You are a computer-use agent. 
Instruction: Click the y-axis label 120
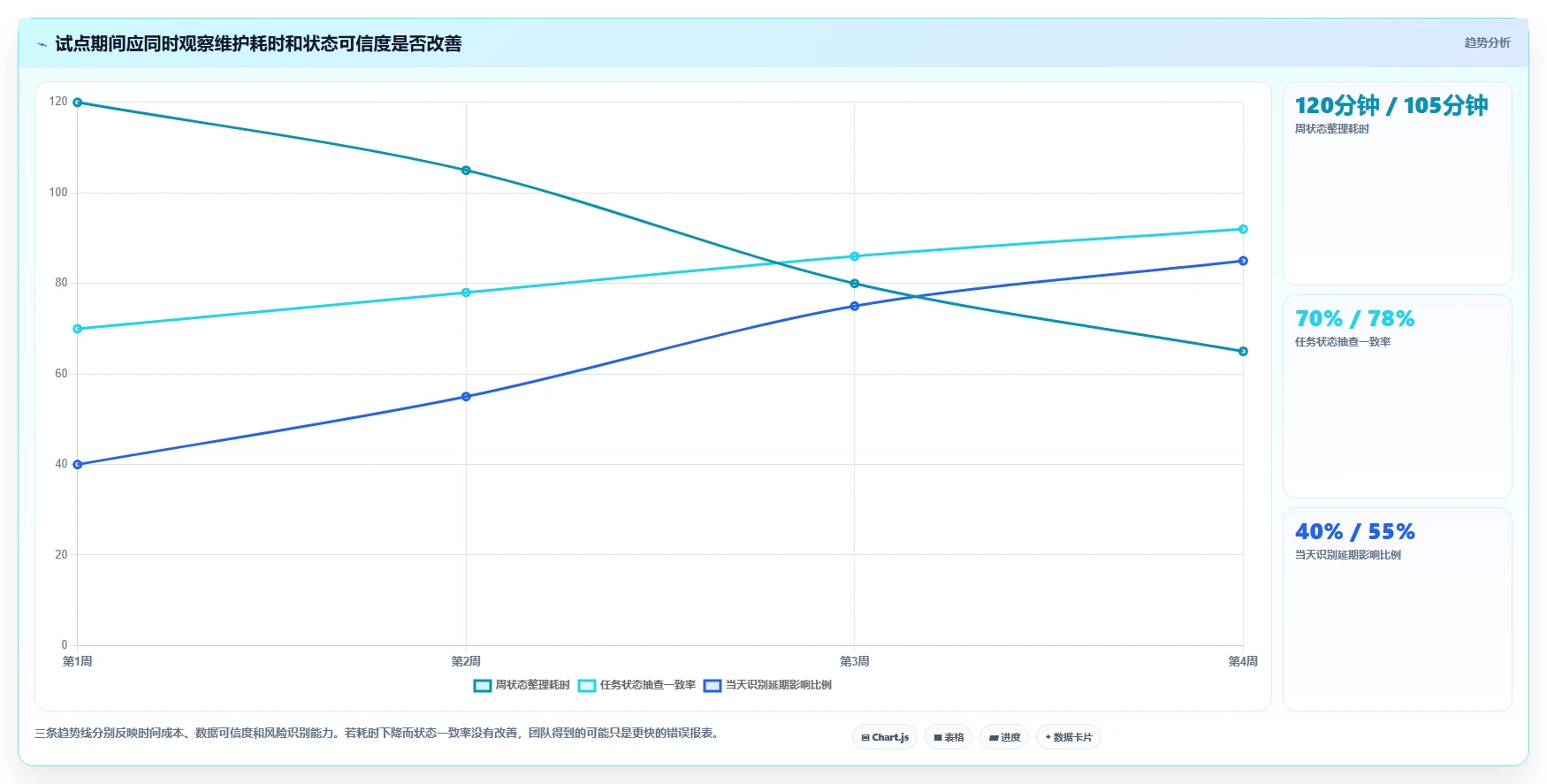(58, 102)
